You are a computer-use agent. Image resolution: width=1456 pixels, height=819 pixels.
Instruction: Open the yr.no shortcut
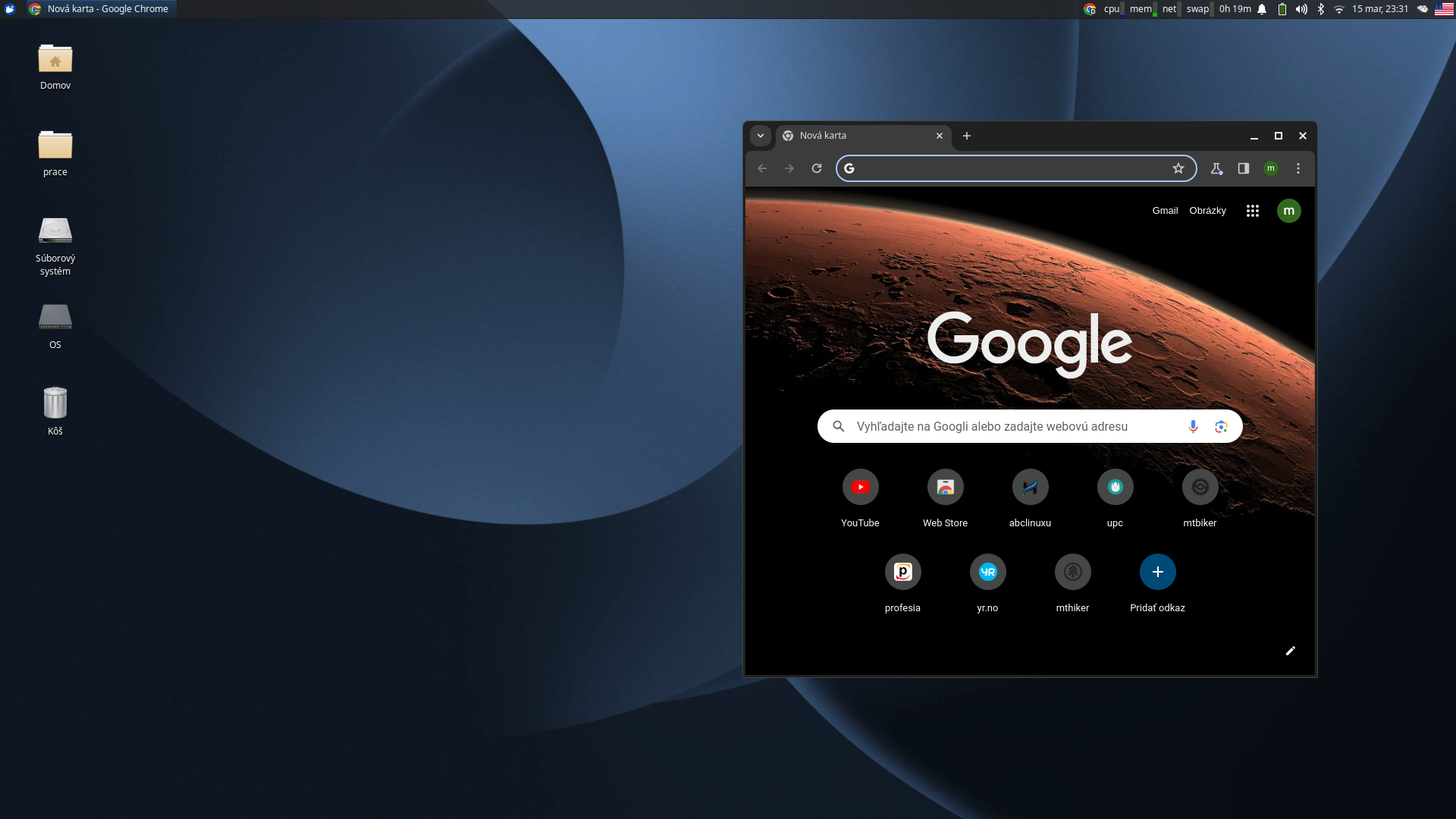987,583
